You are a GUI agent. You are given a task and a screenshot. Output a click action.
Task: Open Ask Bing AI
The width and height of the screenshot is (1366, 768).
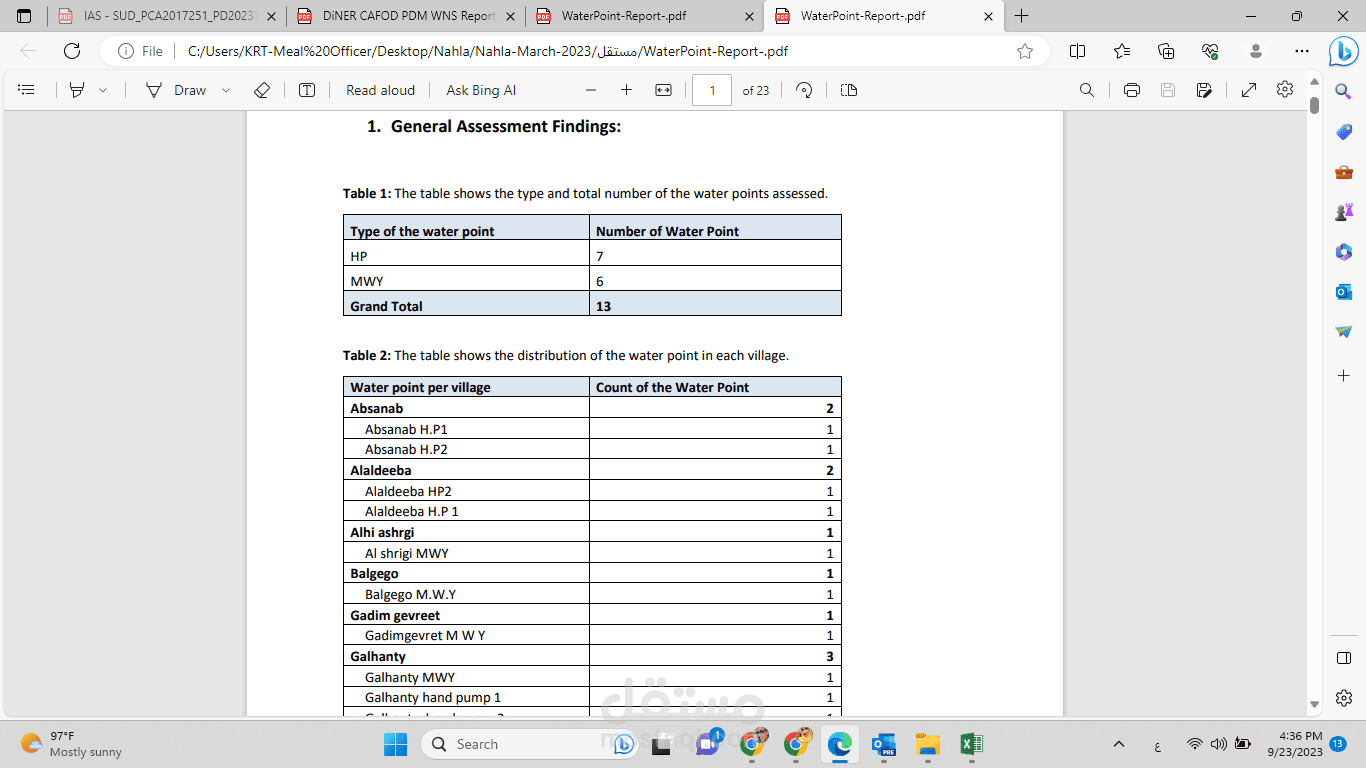[x=481, y=90]
